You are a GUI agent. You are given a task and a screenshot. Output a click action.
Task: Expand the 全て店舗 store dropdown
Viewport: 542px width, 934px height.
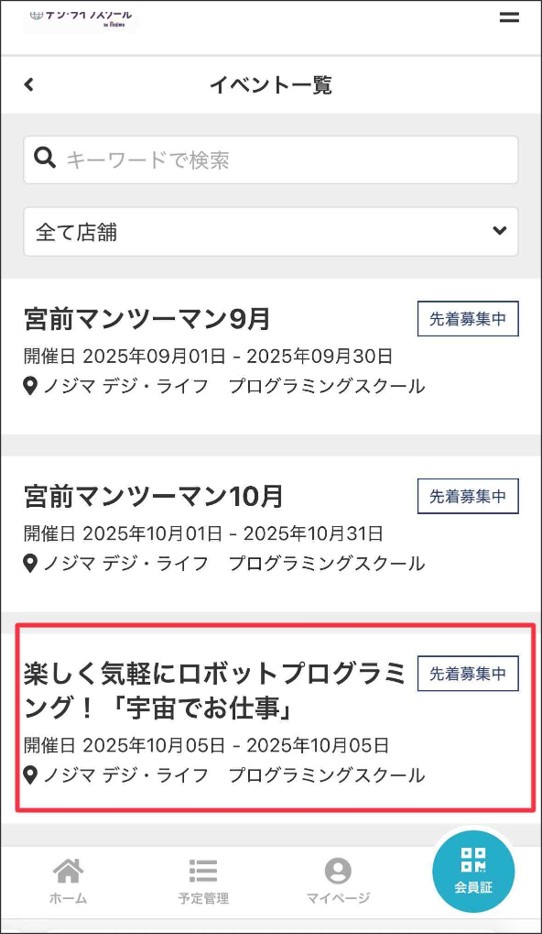pyautogui.click(x=271, y=232)
